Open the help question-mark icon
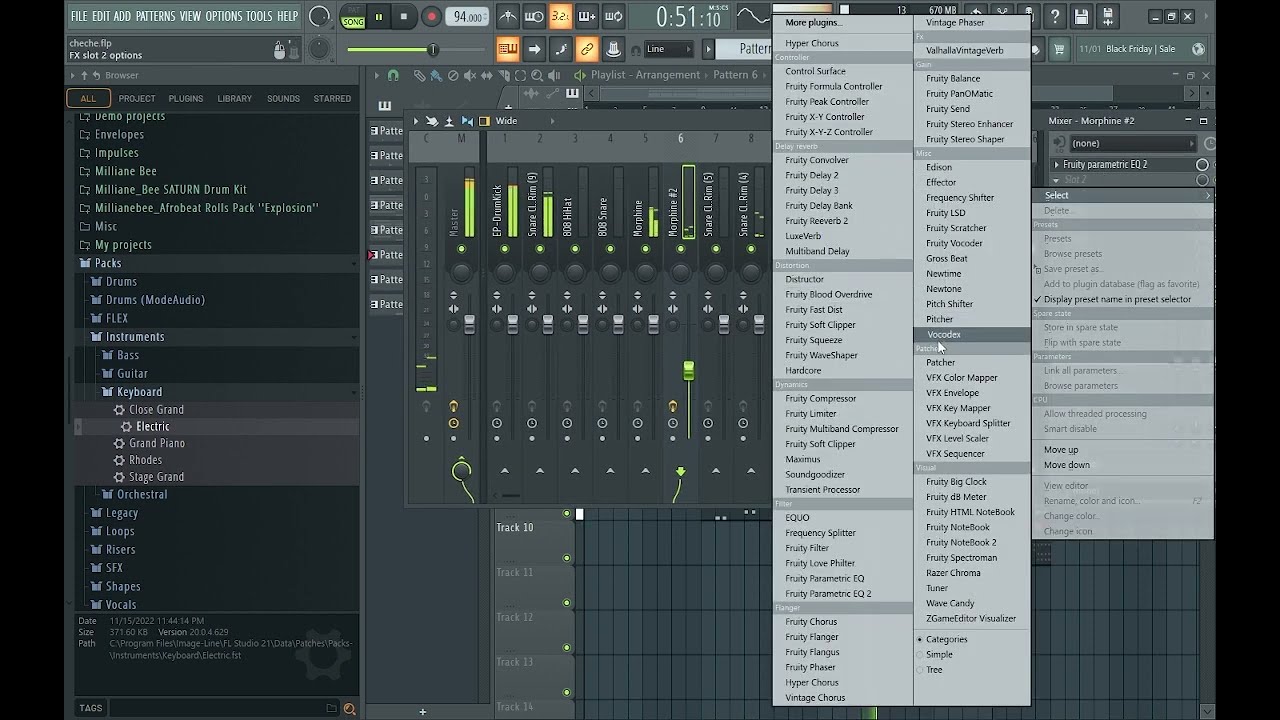Image resolution: width=1280 pixels, height=720 pixels. coord(1056,16)
